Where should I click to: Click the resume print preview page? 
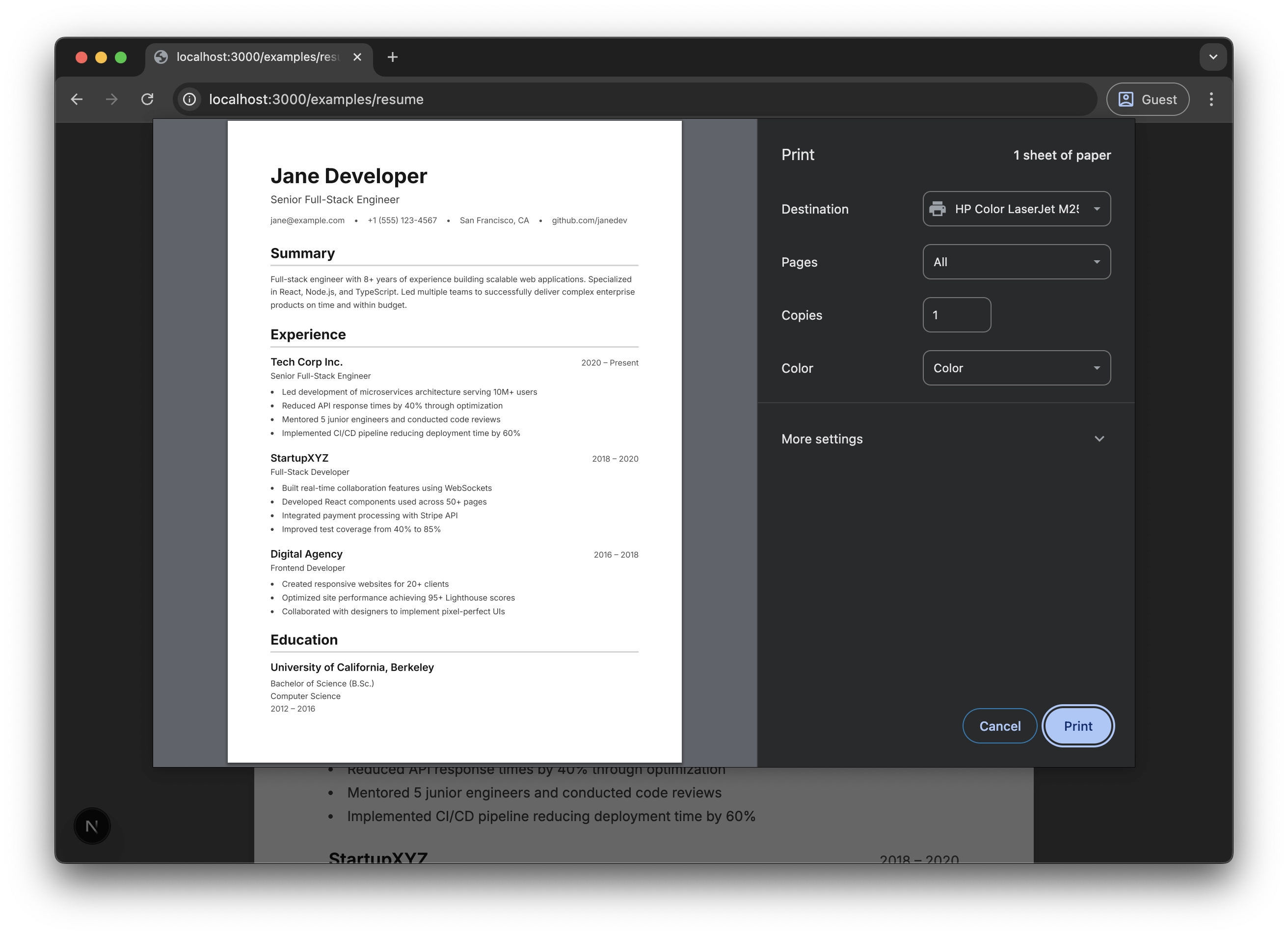click(455, 441)
